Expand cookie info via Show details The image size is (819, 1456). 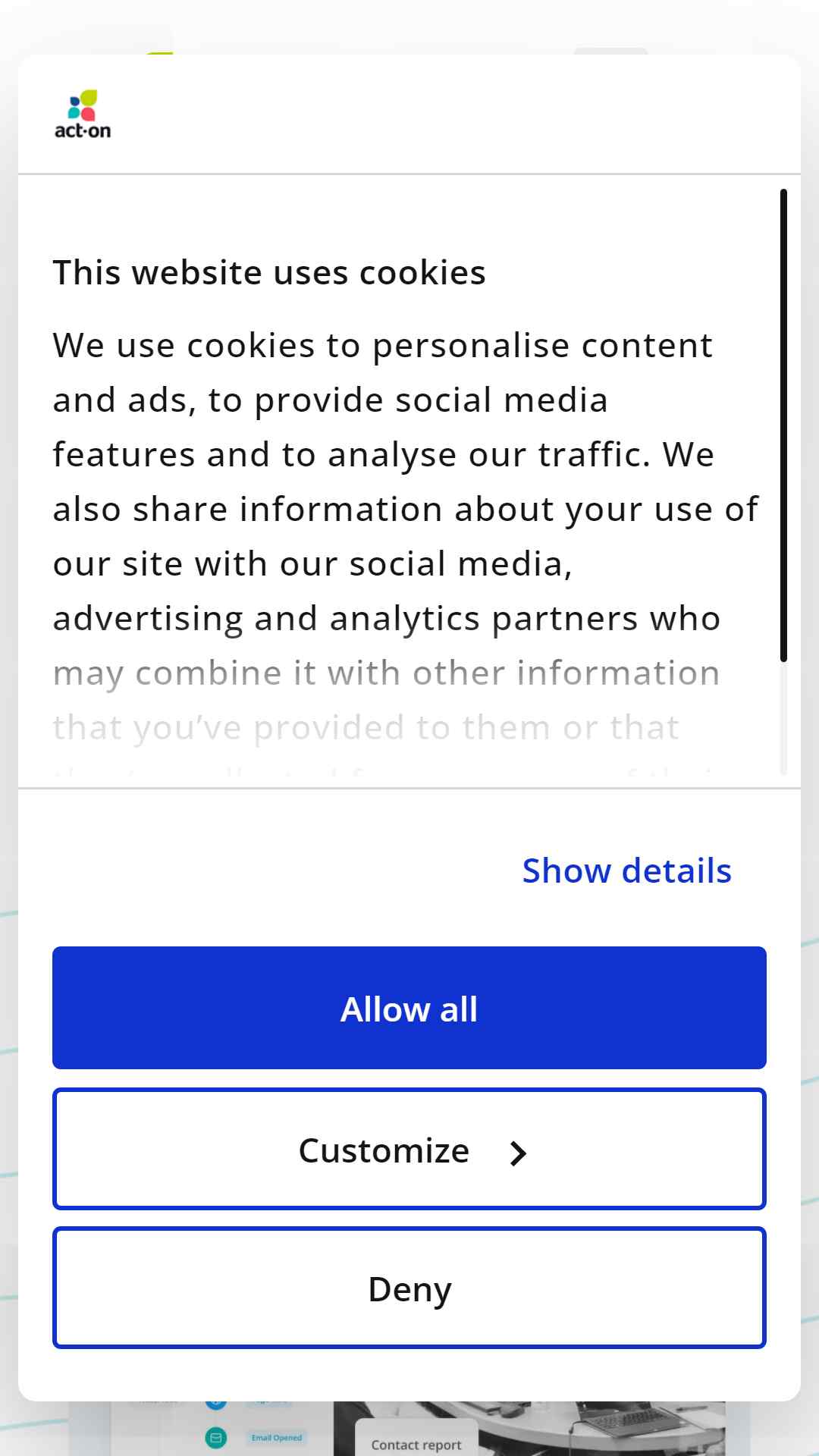point(626,871)
